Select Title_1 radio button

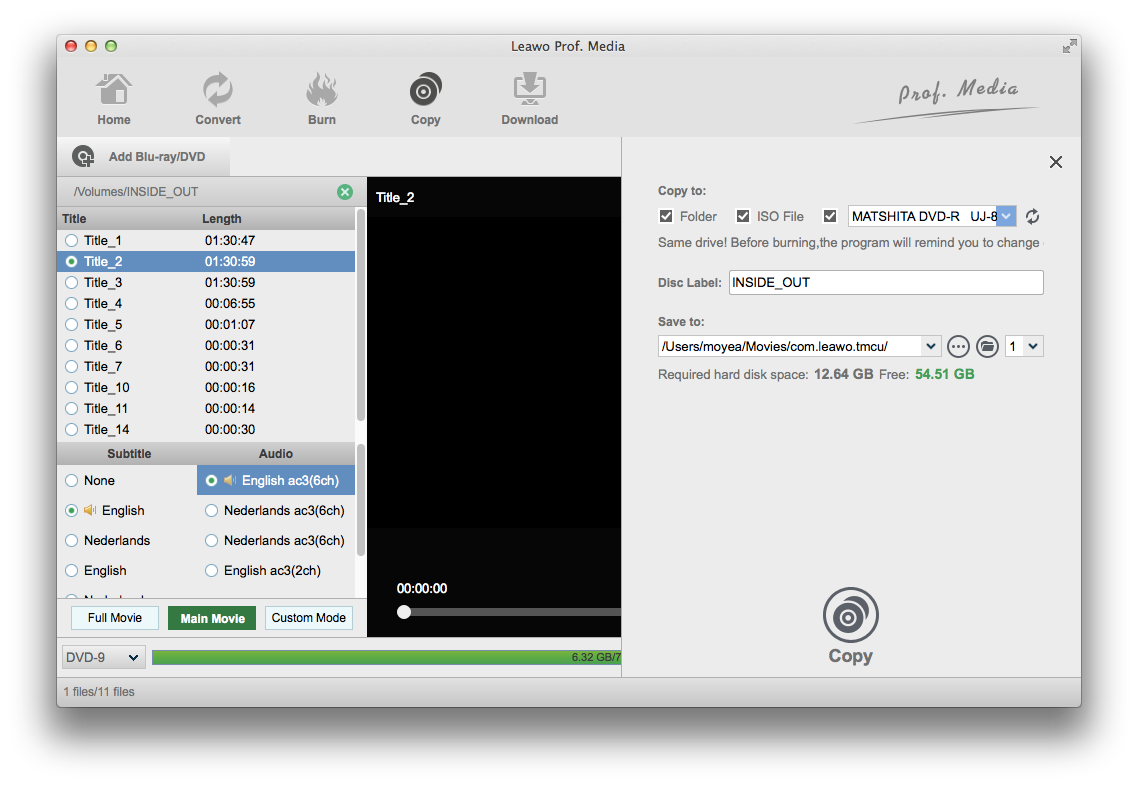tap(71, 240)
